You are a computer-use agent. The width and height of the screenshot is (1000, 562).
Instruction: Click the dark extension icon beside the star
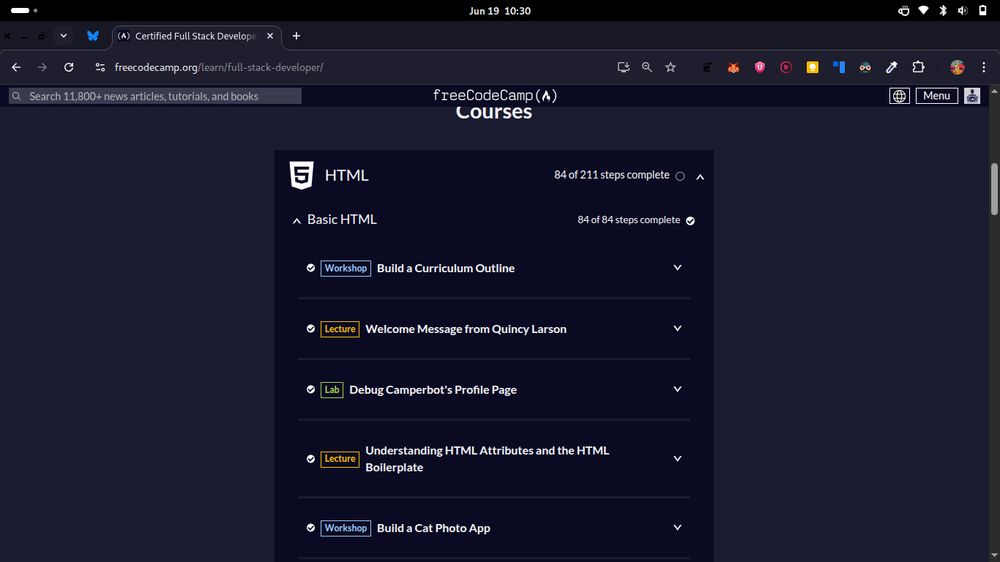[707, 67]
